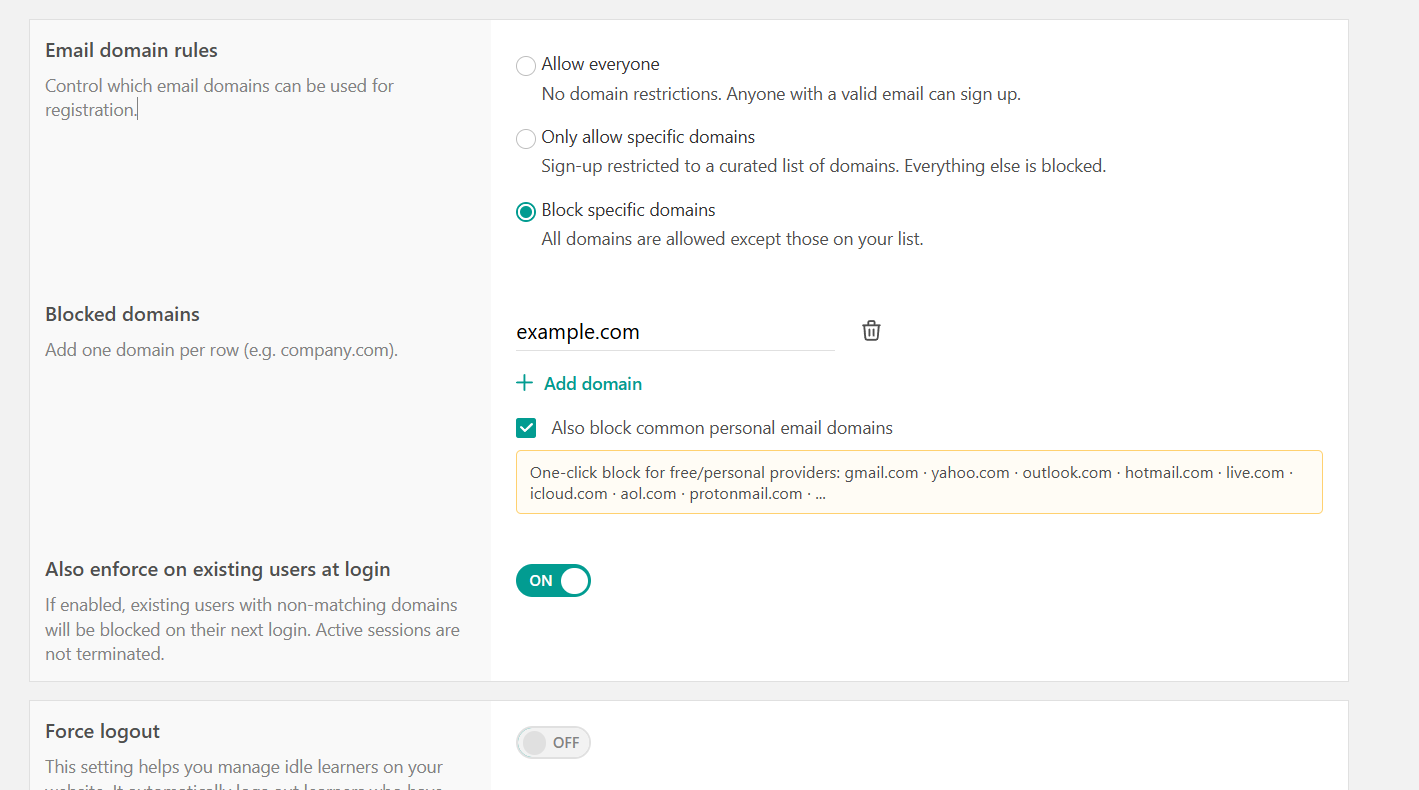The image size is (1419, 790).
Task: Select the "Allow everyone" radio button
Action: 525,66
